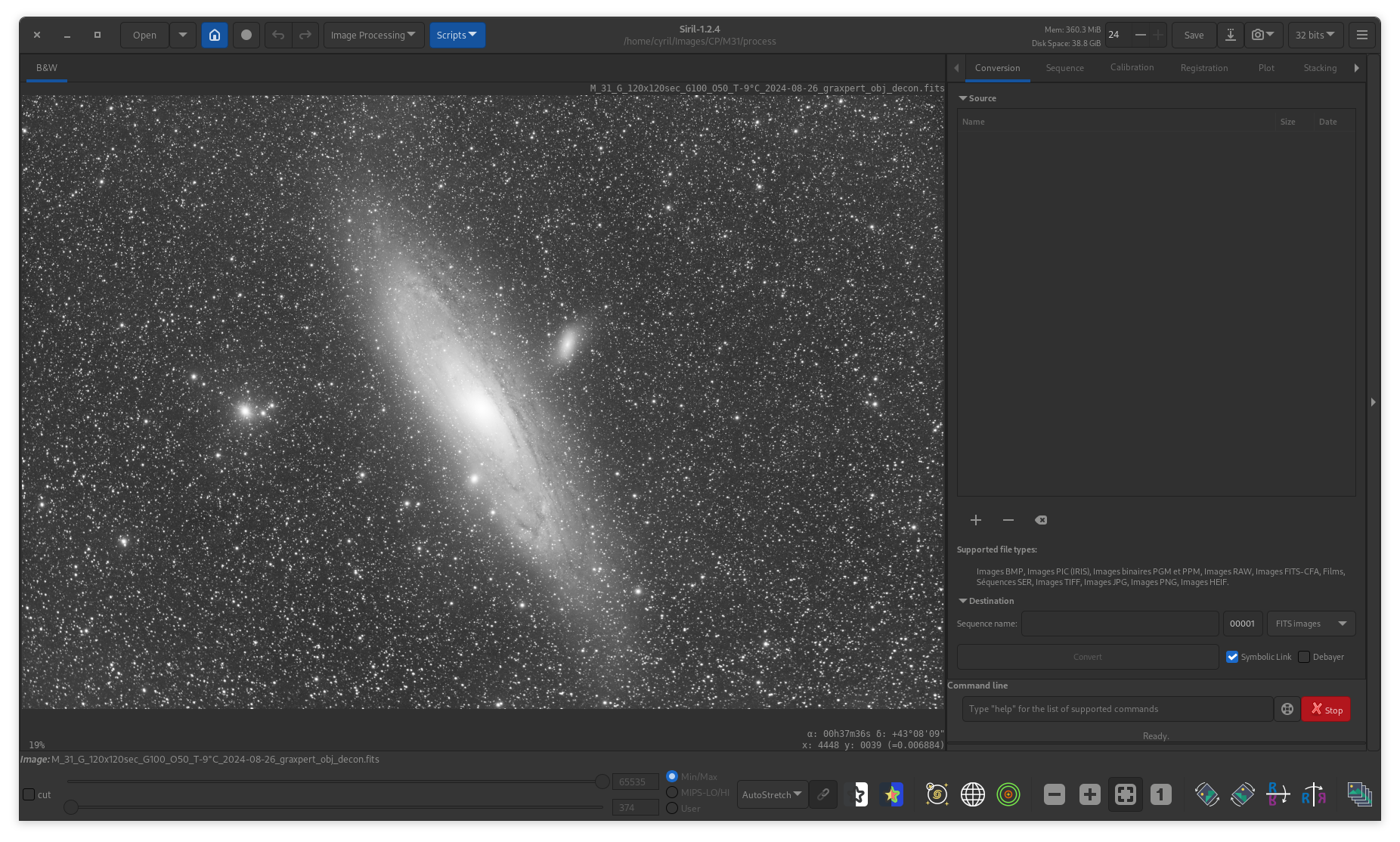Uncheck the Symbolic Link checkbox
The height and width of the screenshot is (842, 1400).
coord(1232,657)
